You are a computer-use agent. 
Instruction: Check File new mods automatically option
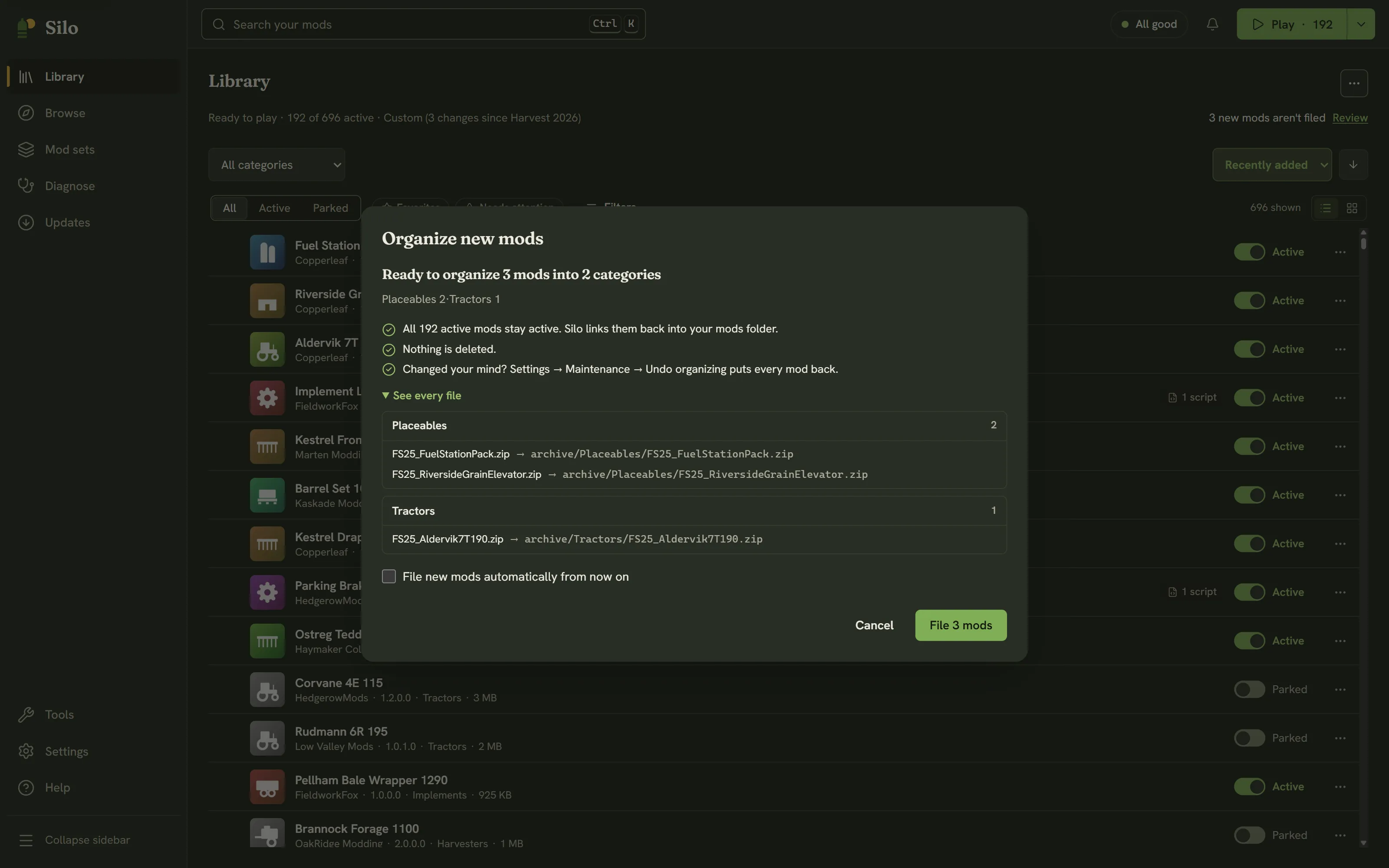(x=388, y=577)
